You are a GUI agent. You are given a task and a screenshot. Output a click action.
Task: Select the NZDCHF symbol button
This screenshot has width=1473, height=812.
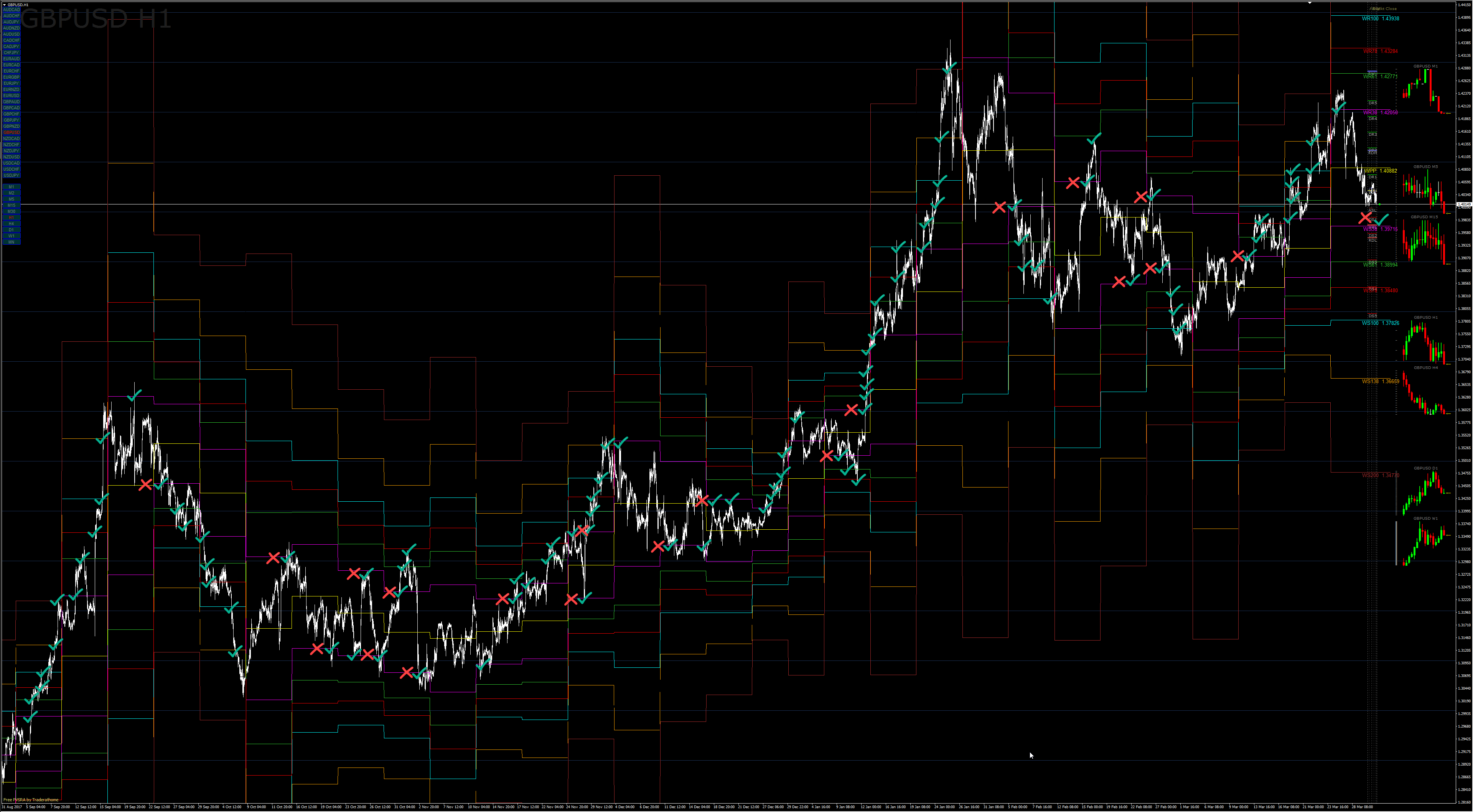click(12, 145)
